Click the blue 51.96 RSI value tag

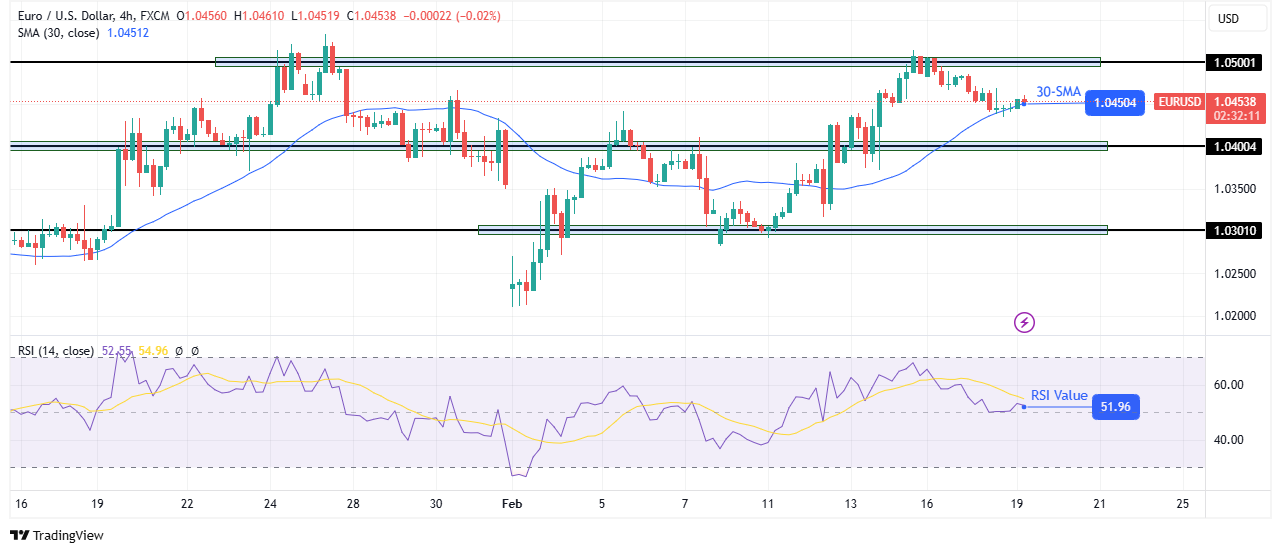(x=1115, y=406)
